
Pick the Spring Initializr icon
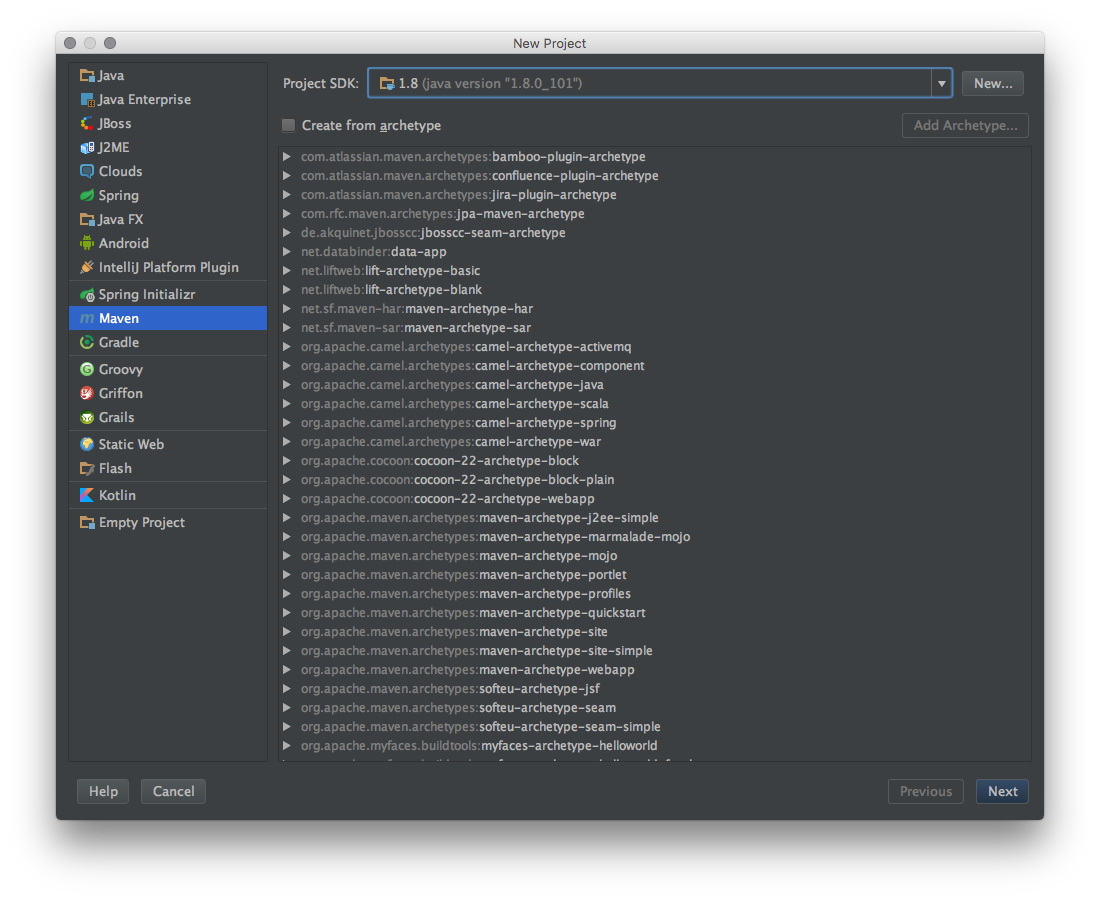[88, 295]
